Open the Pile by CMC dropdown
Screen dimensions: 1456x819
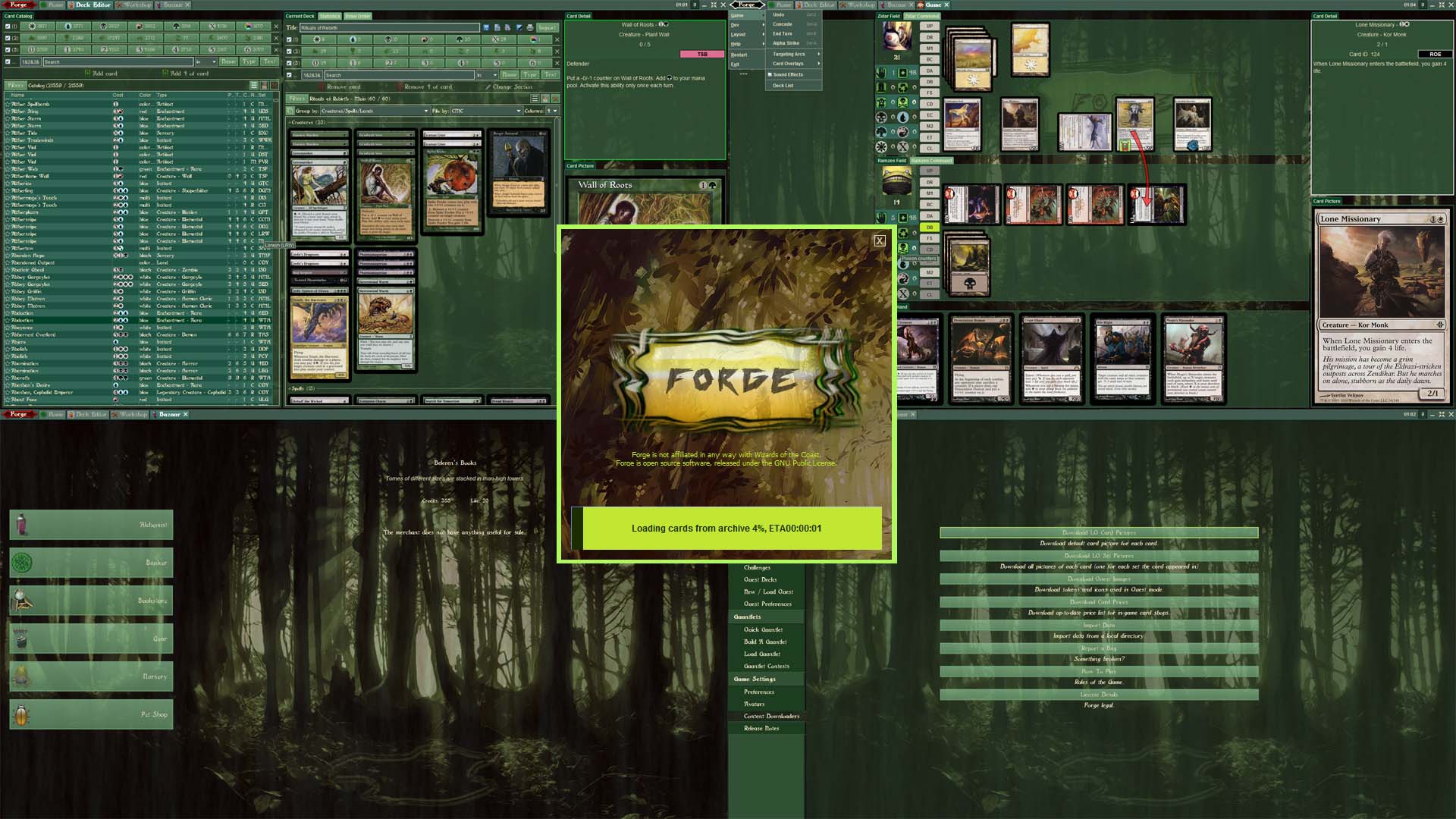pyautogui.click(x=485, y=111)
